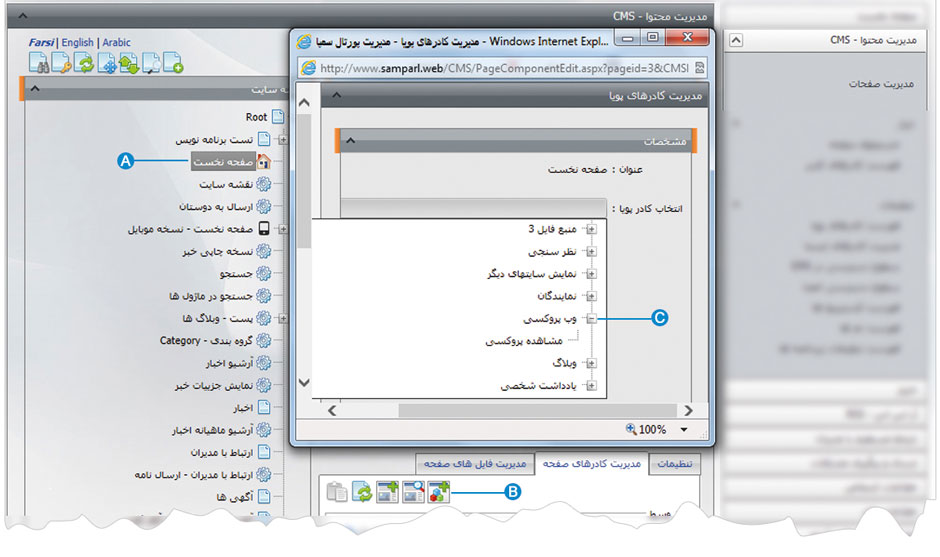The height and width of the screenshot is (557, 940).
Task: Switch the language to English
Action: tap(77, 43)
